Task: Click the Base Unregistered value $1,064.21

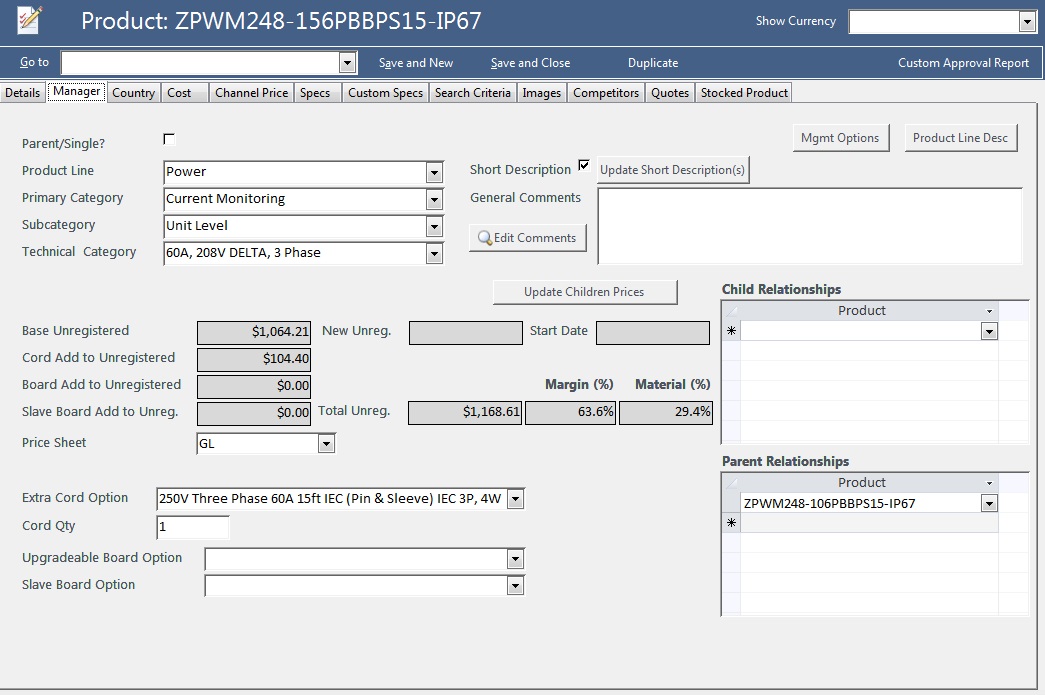Action: [x=254, y=333]
